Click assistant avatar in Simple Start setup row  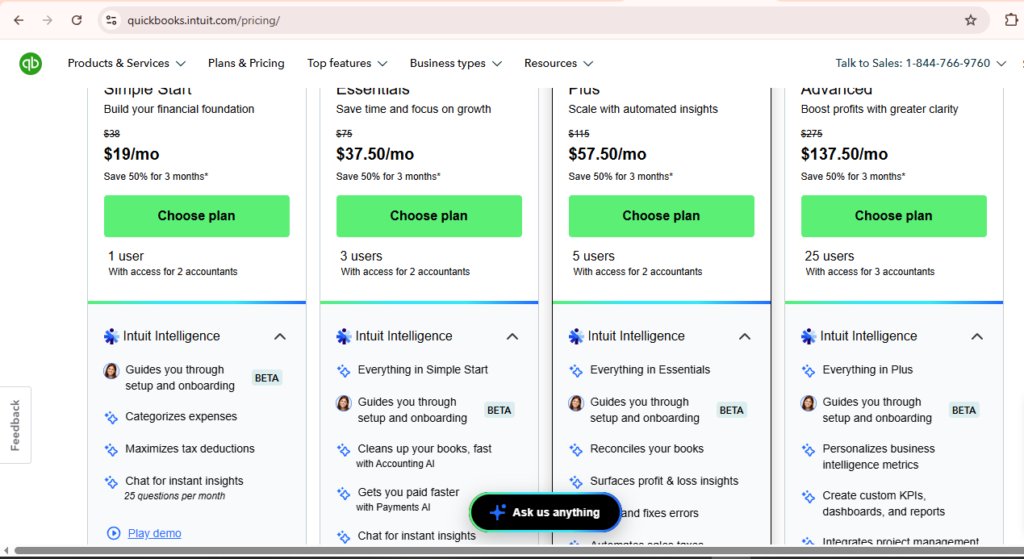click(111, 371)
